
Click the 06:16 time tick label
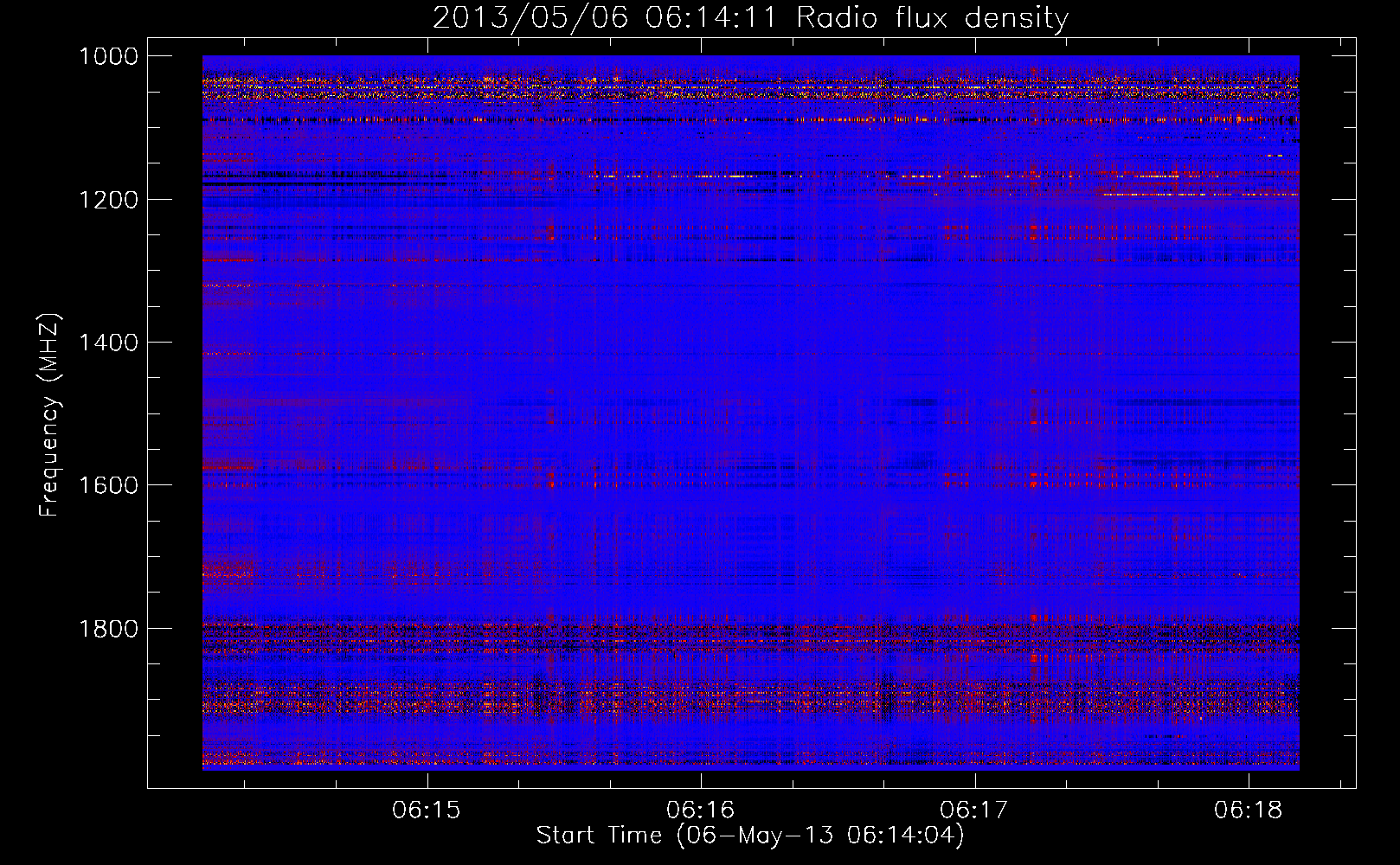(701, 811)
